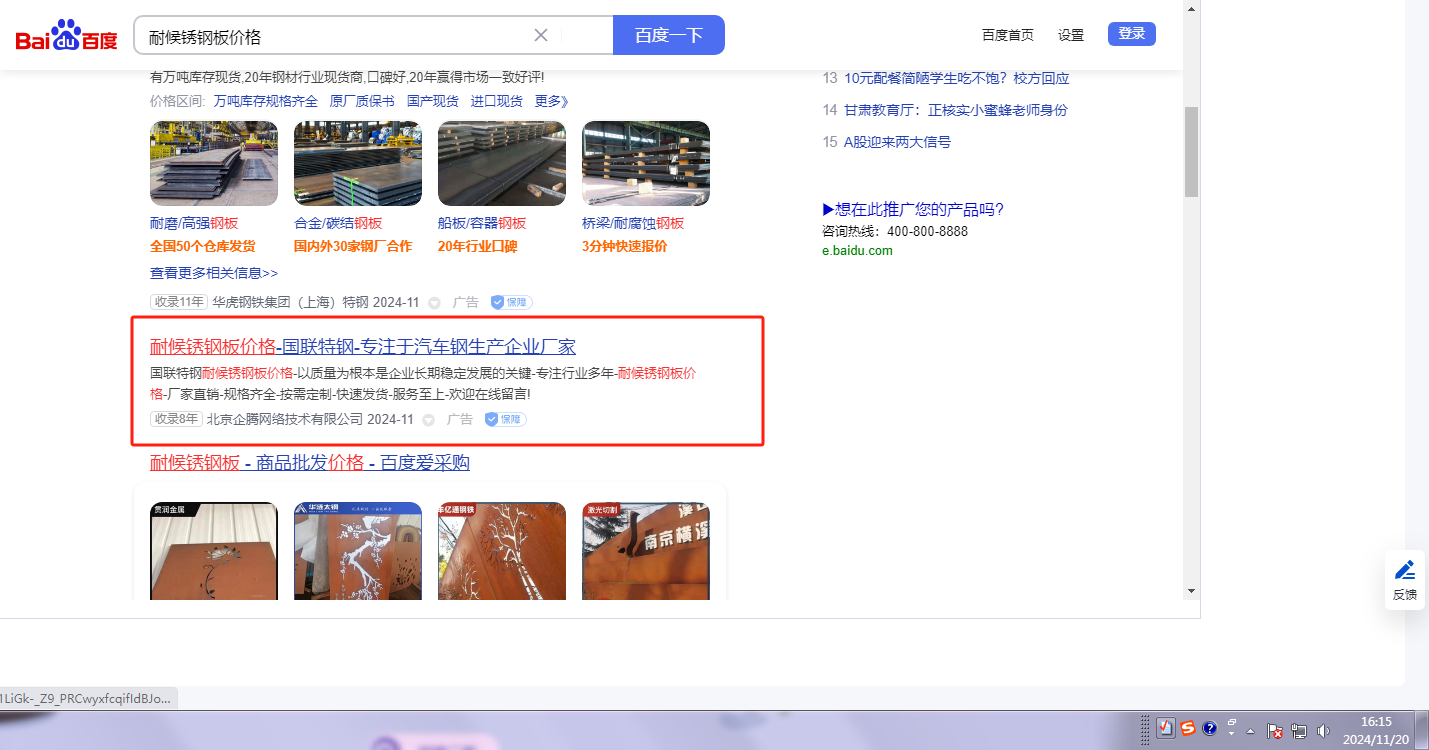
Task: Click the 桥梁/耐腐蚀钢板 text link
Action: (x=633, y=223)
